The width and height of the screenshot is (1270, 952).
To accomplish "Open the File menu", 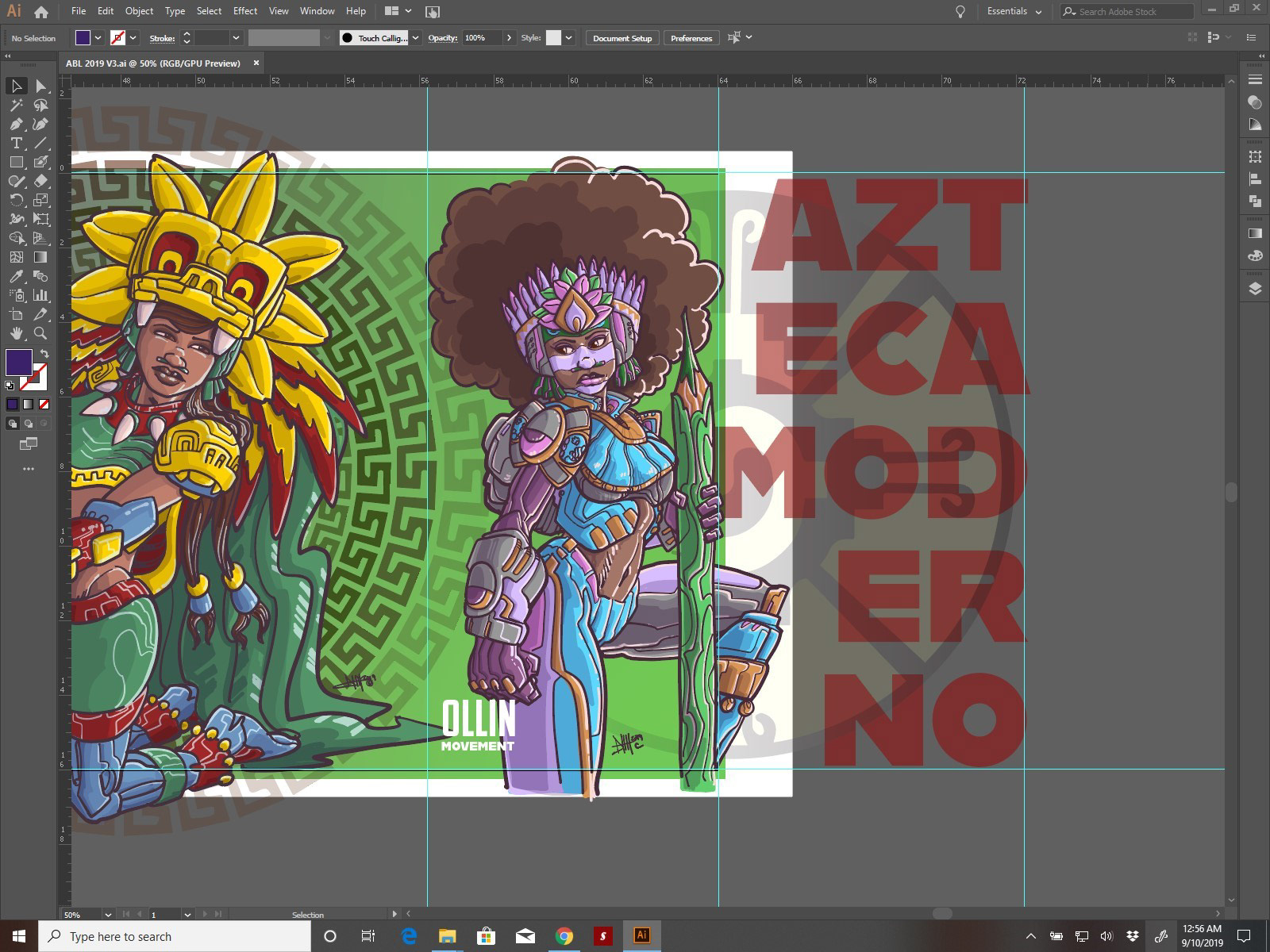I will pyautogui.click(x=79, y=11).
